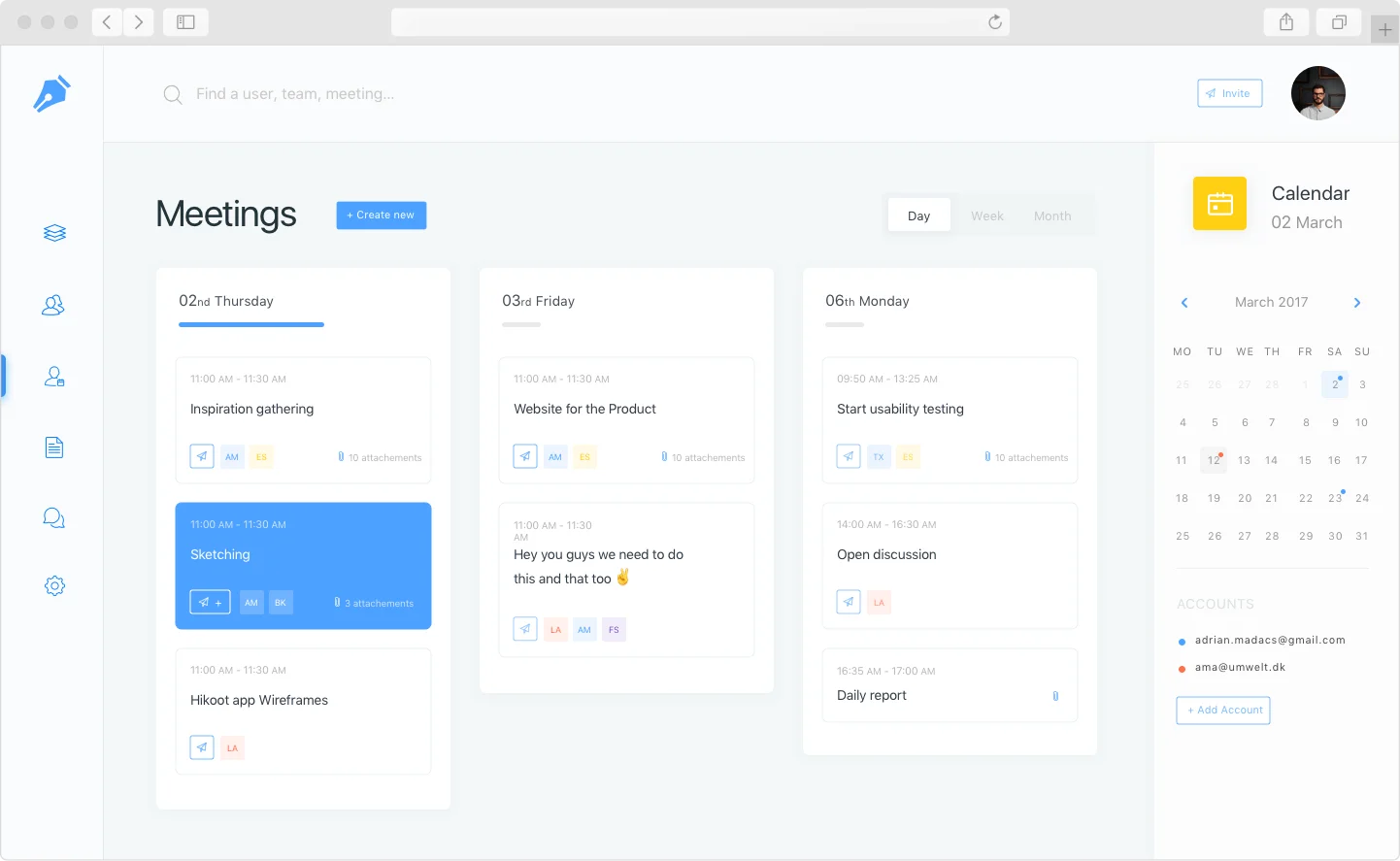The image size is (1400, 861).
Task: Switch to Day view
Action: [x=918, y=215]
